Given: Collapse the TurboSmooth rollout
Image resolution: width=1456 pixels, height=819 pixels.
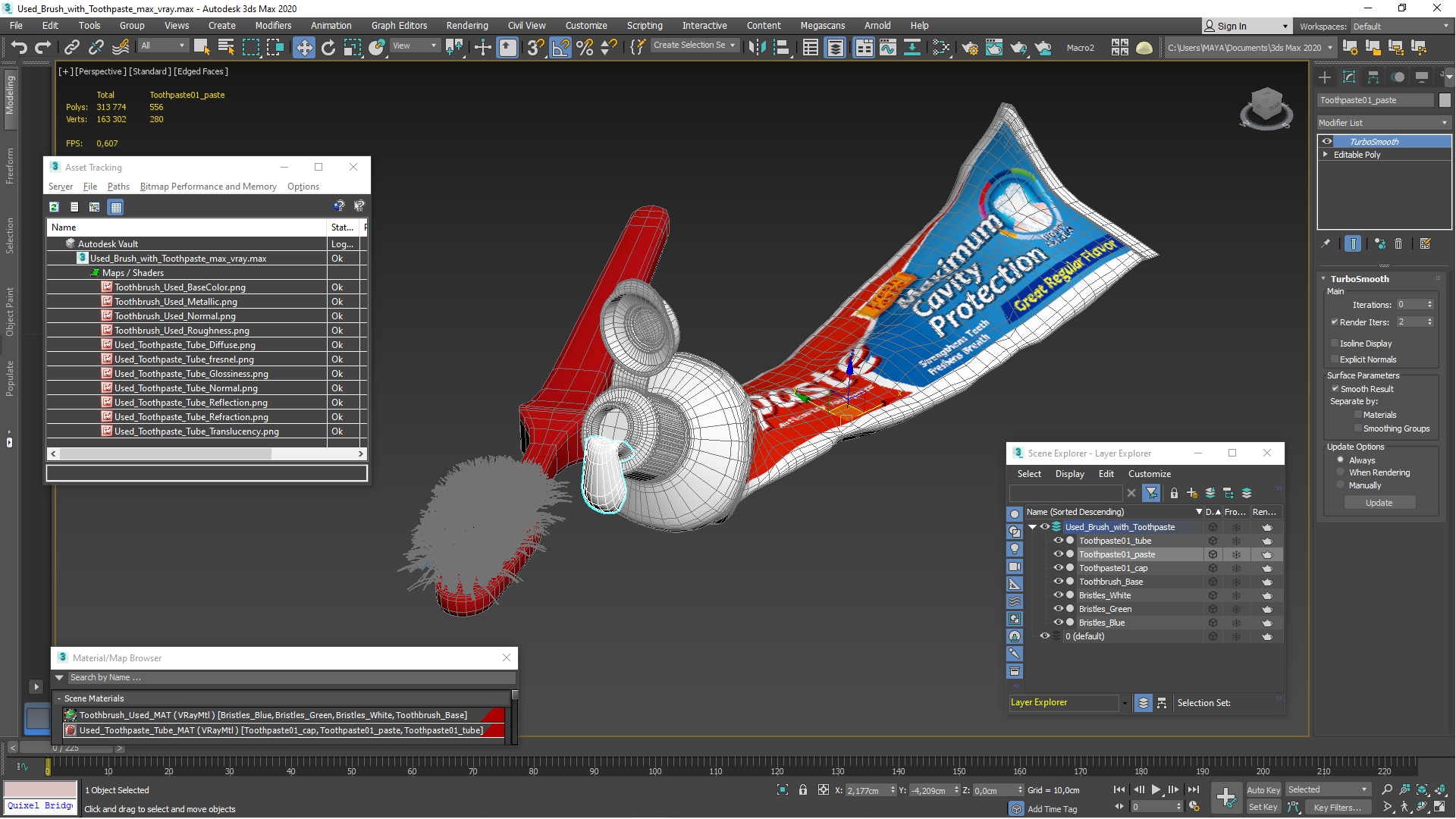Looking at the screenshot, I should tap(1324, 278).
